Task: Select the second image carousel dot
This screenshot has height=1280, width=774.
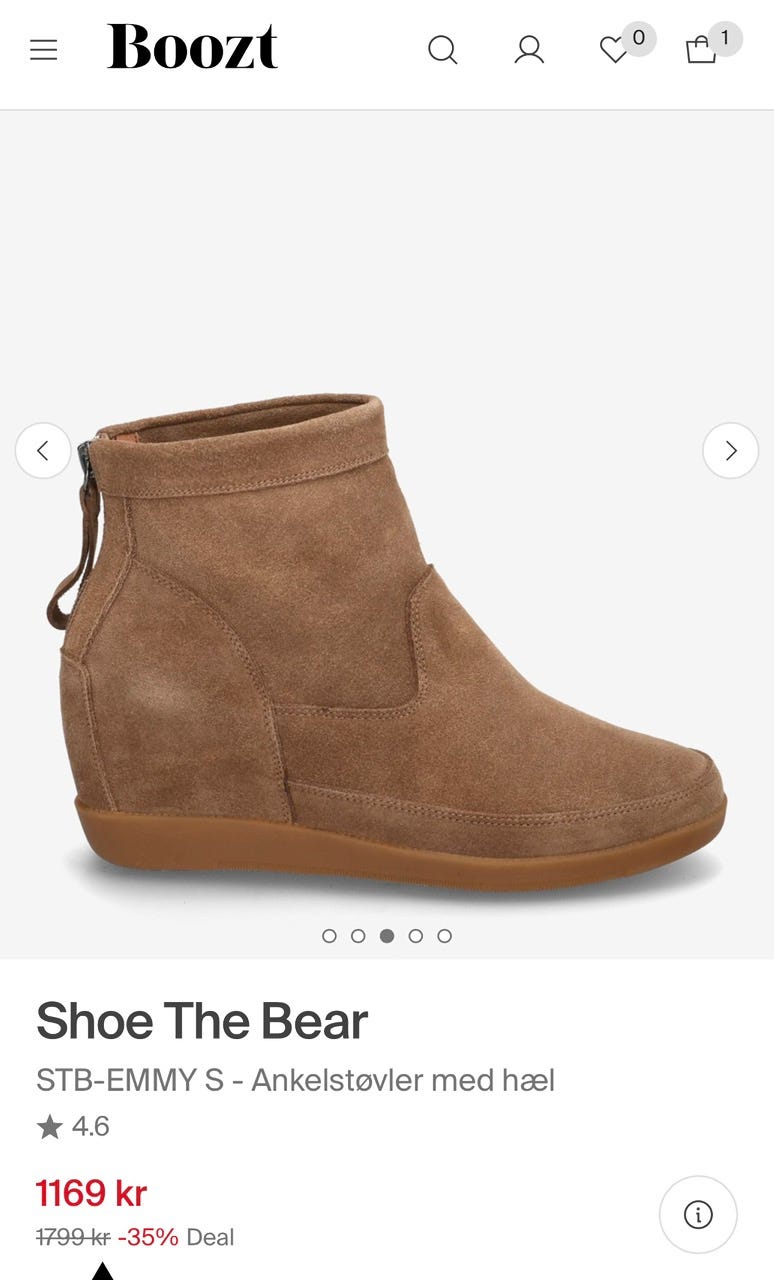Action: click(358, 936)
